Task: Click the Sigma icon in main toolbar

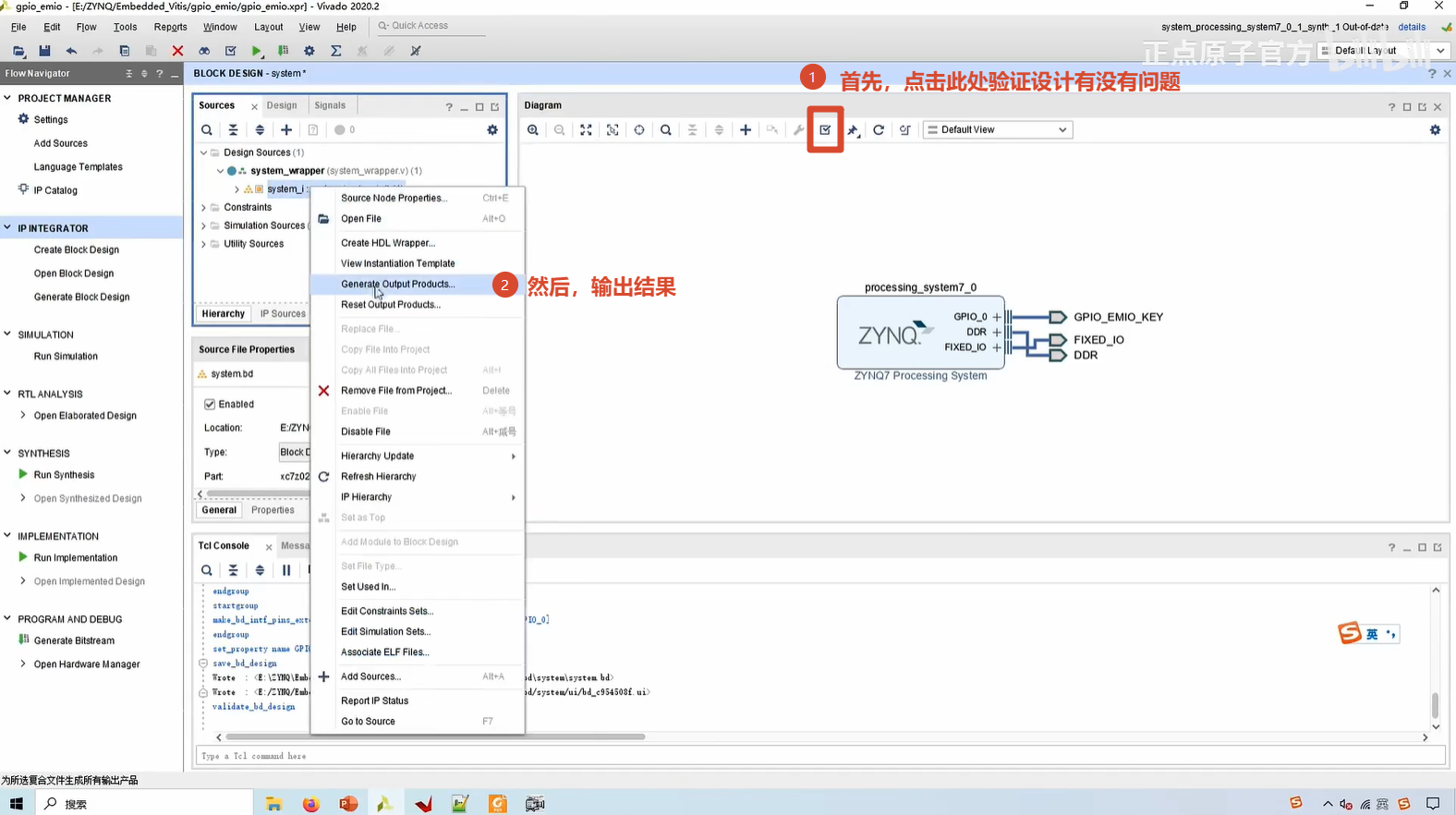Action: pos(336,51)
